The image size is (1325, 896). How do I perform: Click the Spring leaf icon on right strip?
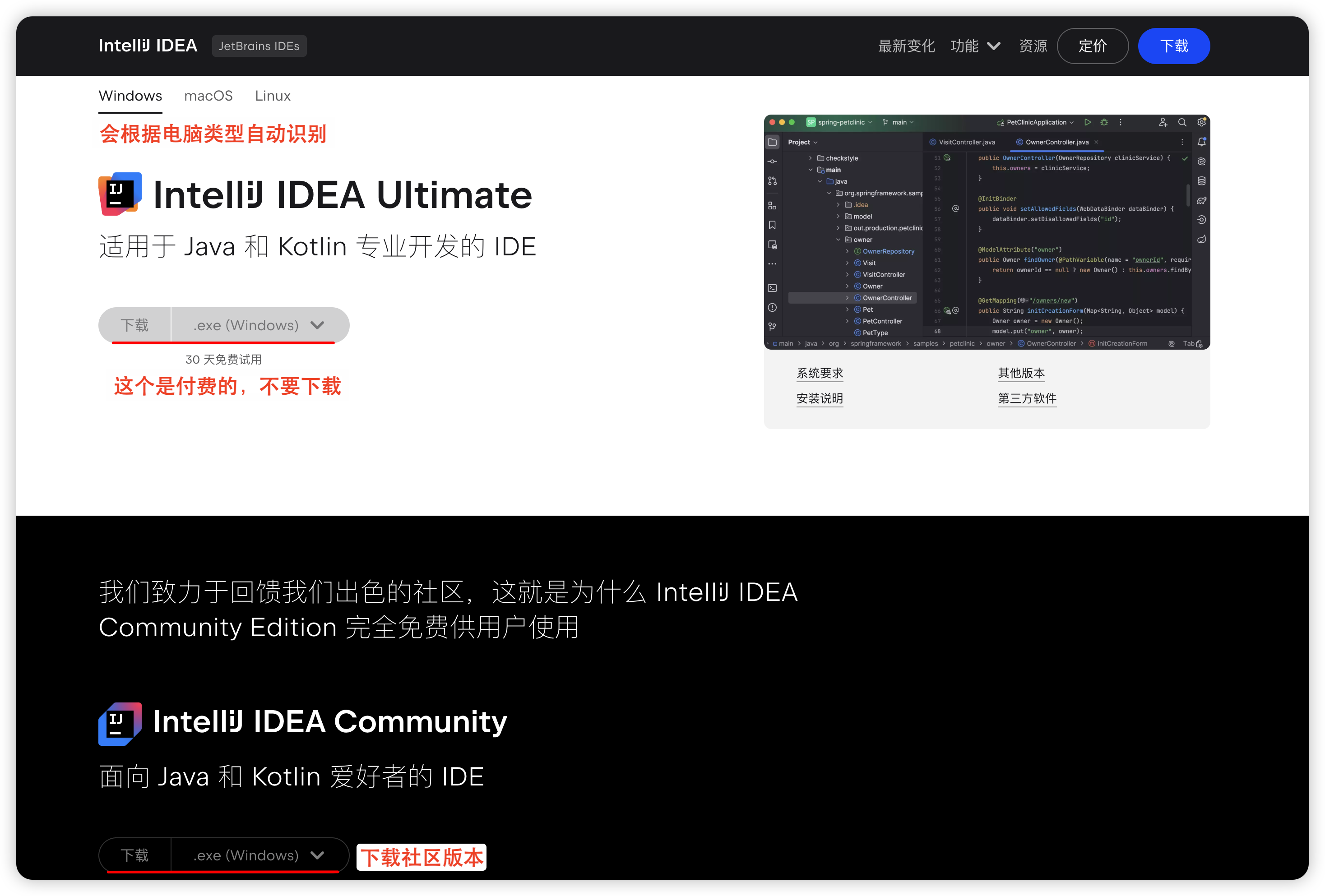[1201, 240]
